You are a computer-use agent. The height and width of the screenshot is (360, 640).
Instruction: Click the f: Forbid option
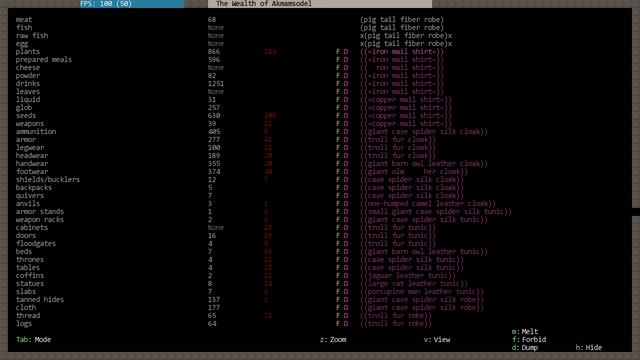click(529, 340)
